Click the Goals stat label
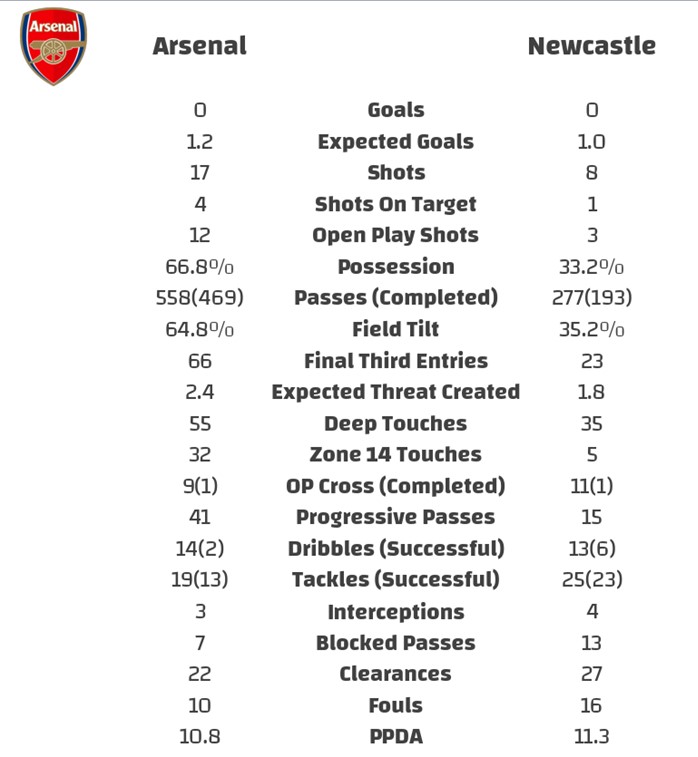Image resolution: width=698 pixels, height=757 pixels. coord(396,110)
